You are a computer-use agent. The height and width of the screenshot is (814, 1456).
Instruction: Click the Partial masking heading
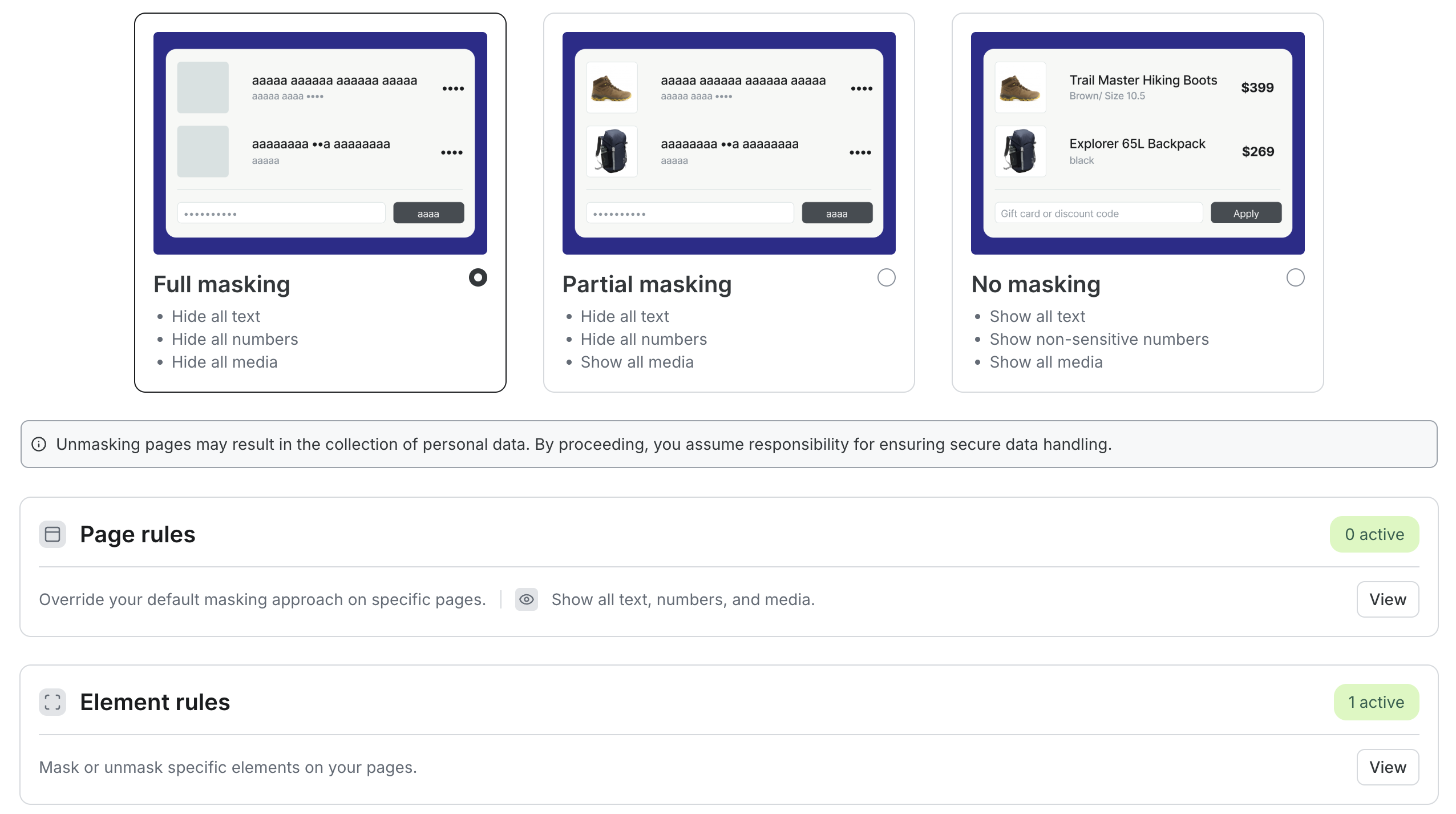tap(646, 284)
